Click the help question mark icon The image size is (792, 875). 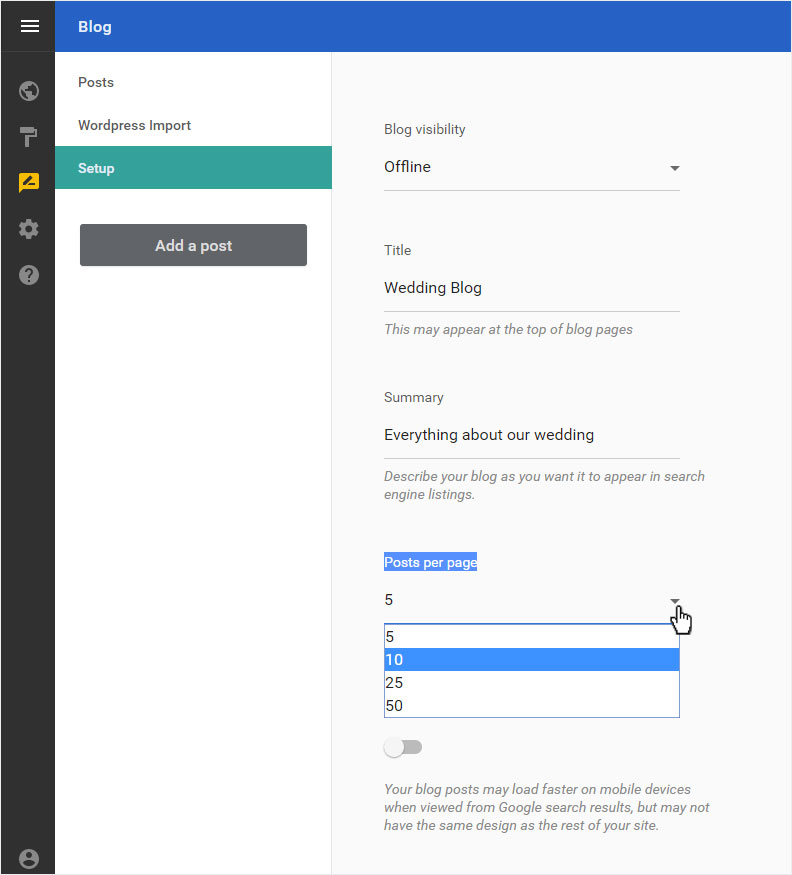click(x=29, y=275)
